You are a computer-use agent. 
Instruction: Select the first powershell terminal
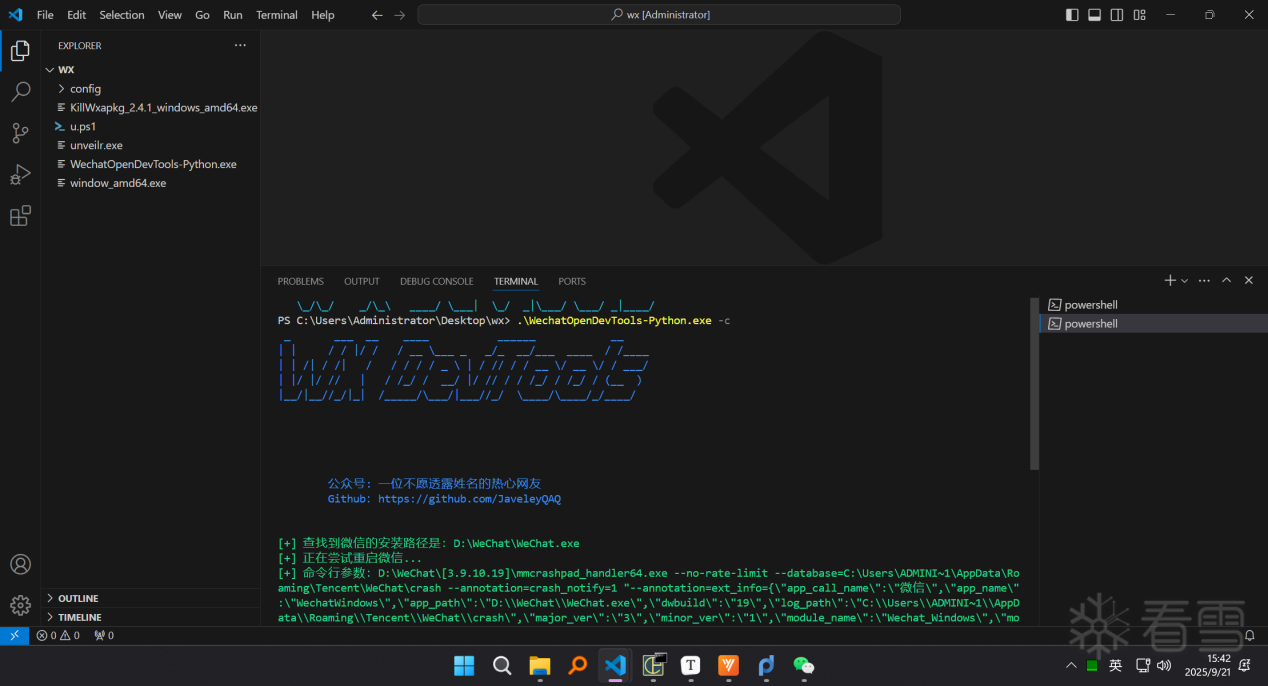point(1154,305)
